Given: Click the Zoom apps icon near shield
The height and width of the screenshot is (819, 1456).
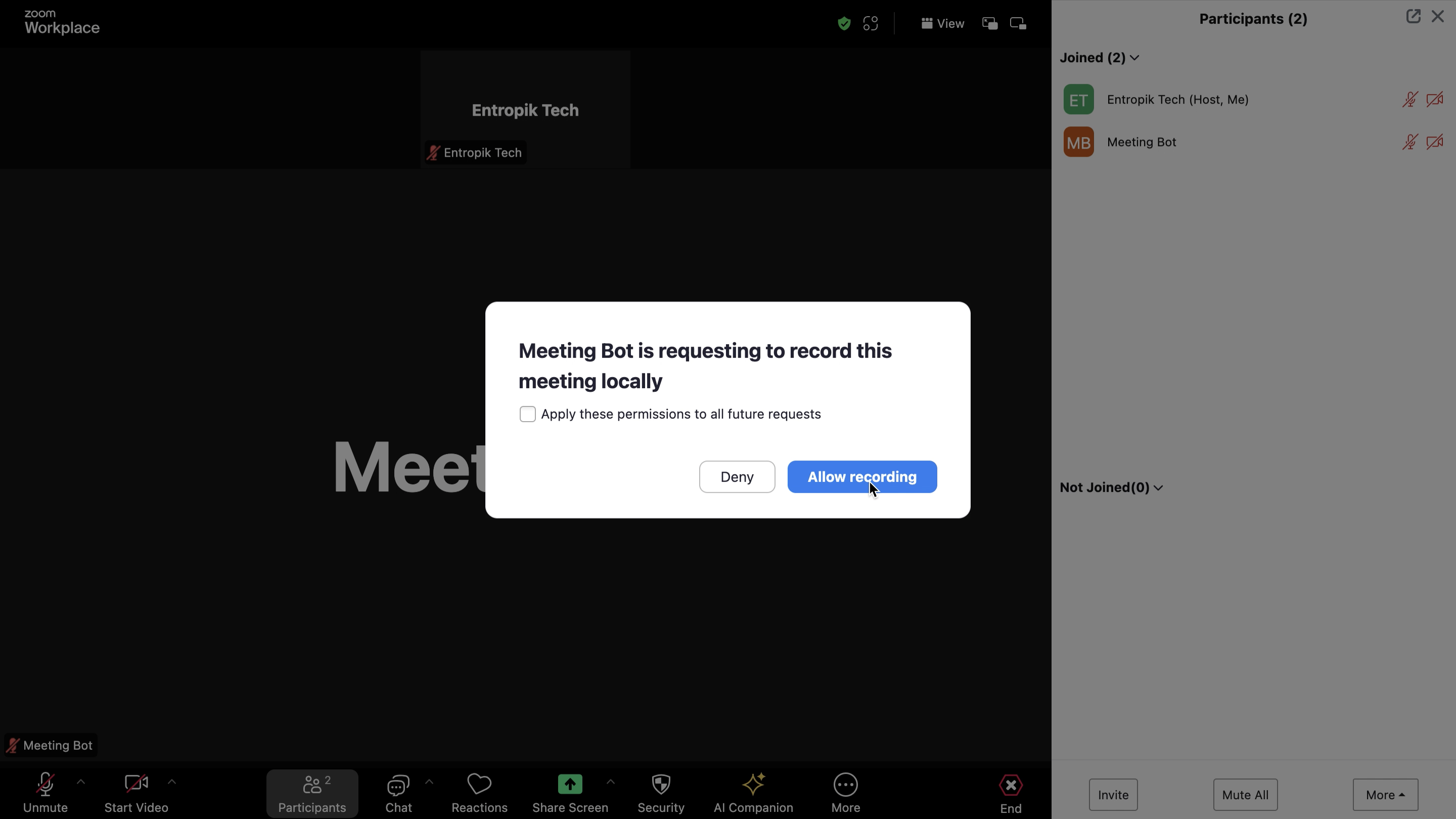Looking at the screenshot, I should coord(871,24).
